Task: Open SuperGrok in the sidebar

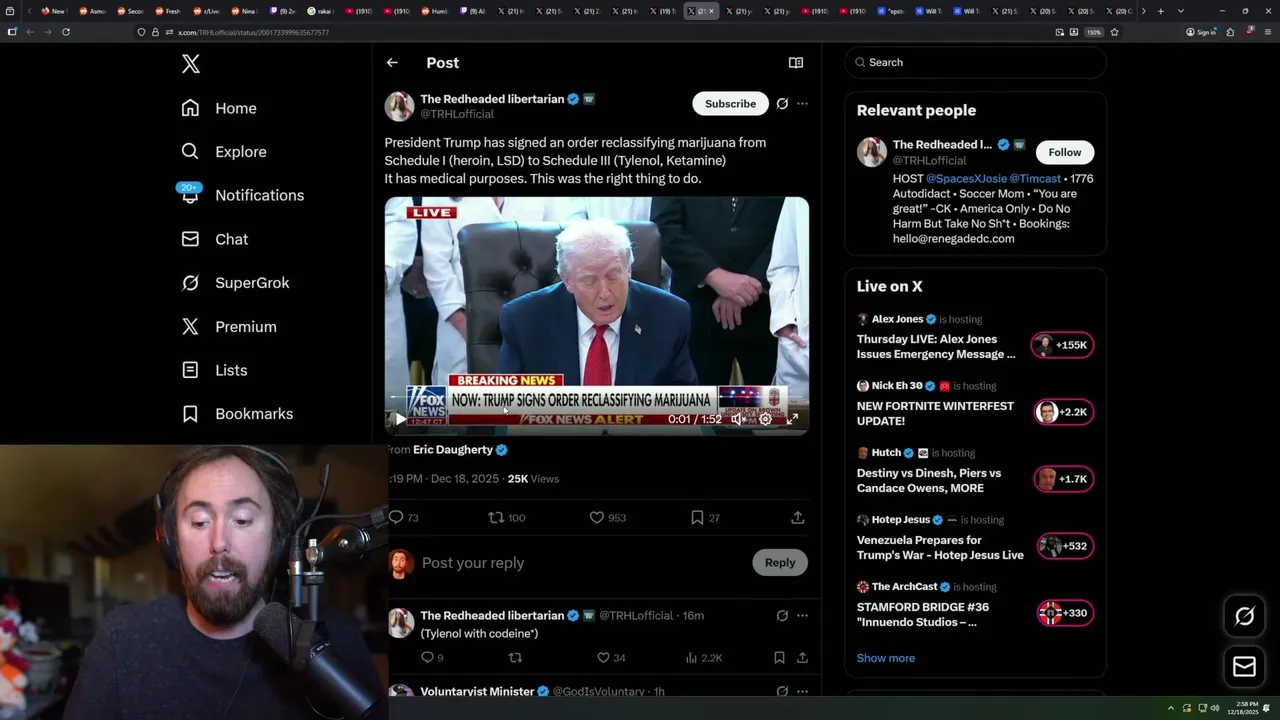Action: pyautogui.click(x=235, y=283)
